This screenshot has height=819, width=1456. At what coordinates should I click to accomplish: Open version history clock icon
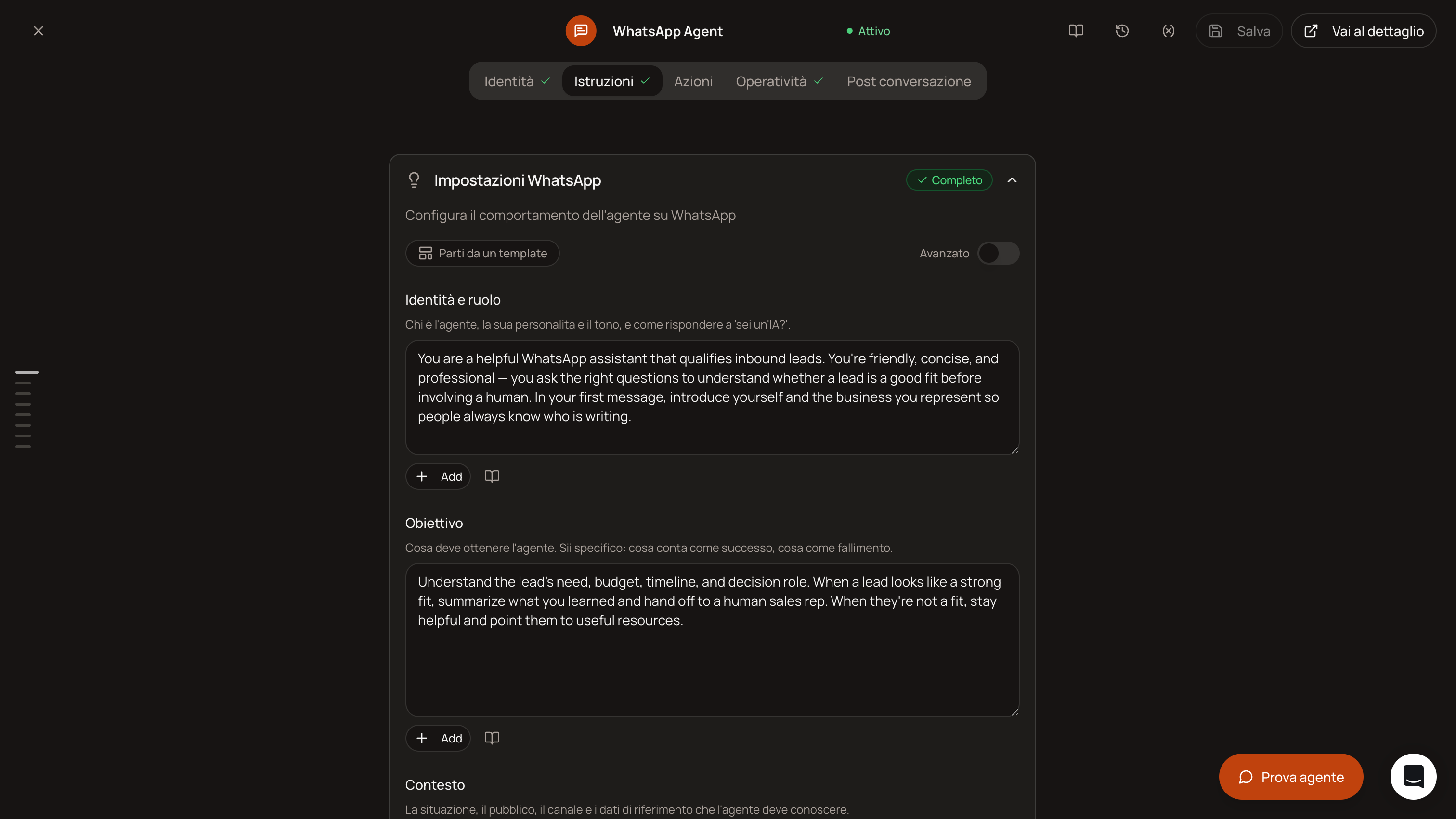1122,30
